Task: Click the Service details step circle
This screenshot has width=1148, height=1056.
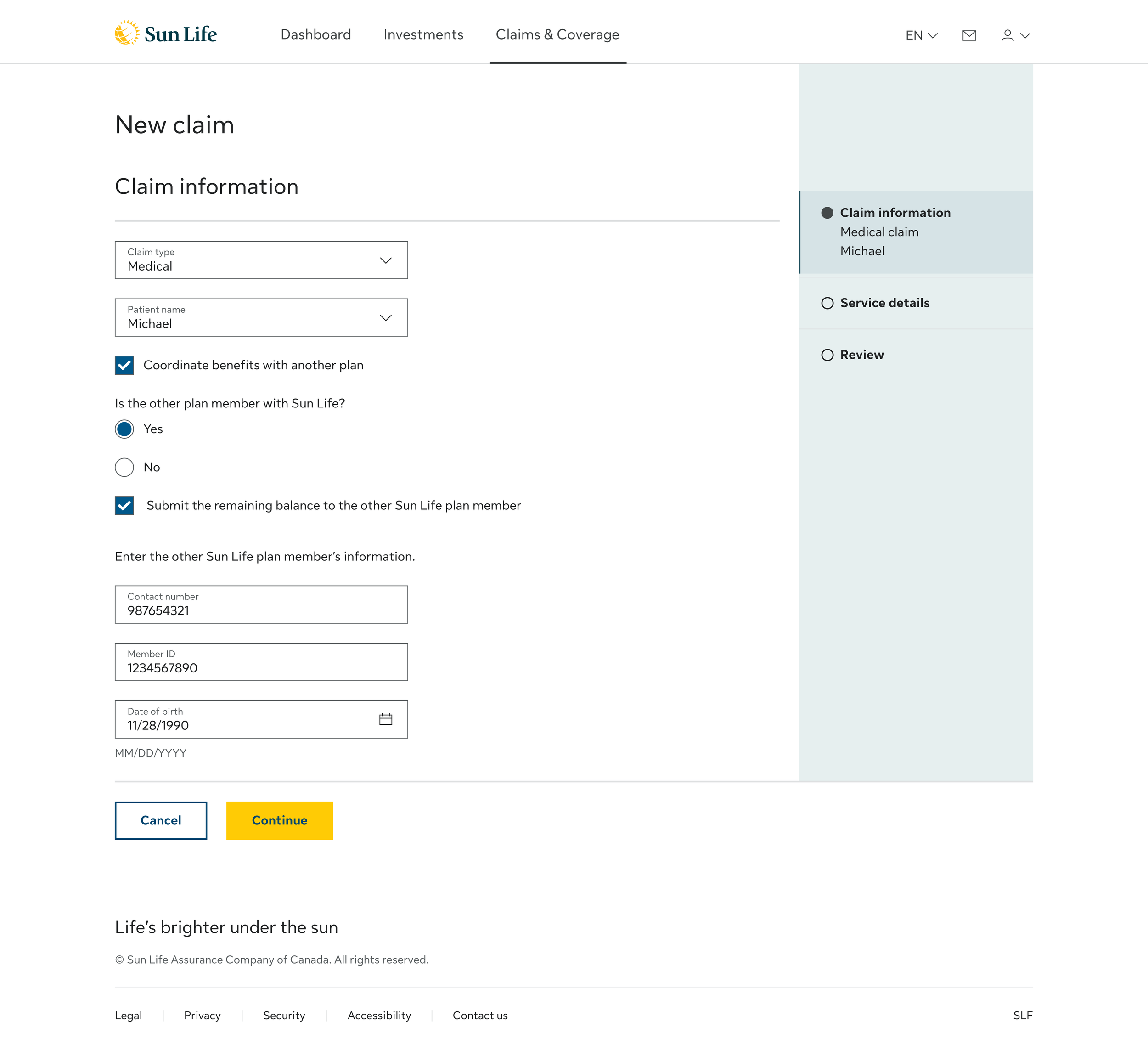Action: pyautogui.click(x=827, y=303)
